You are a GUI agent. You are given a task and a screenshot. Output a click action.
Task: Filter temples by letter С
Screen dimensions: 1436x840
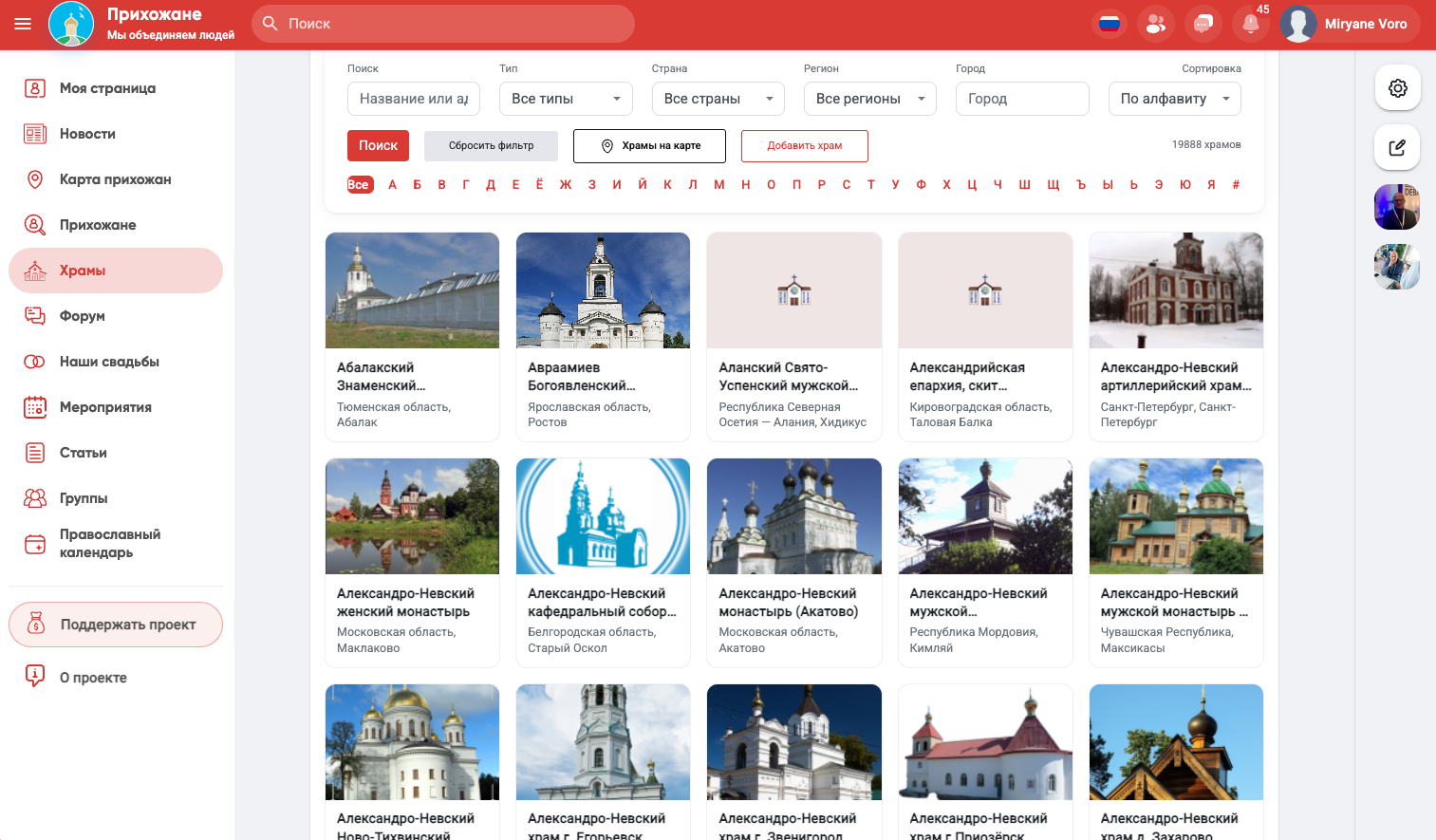(x=847, y=185)
